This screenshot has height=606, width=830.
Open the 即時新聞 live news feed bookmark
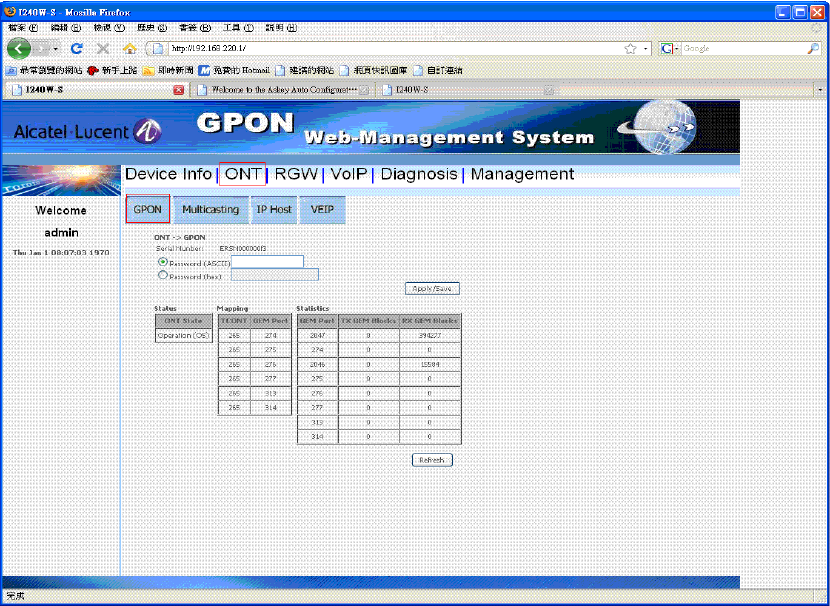(x=168, y=70)
